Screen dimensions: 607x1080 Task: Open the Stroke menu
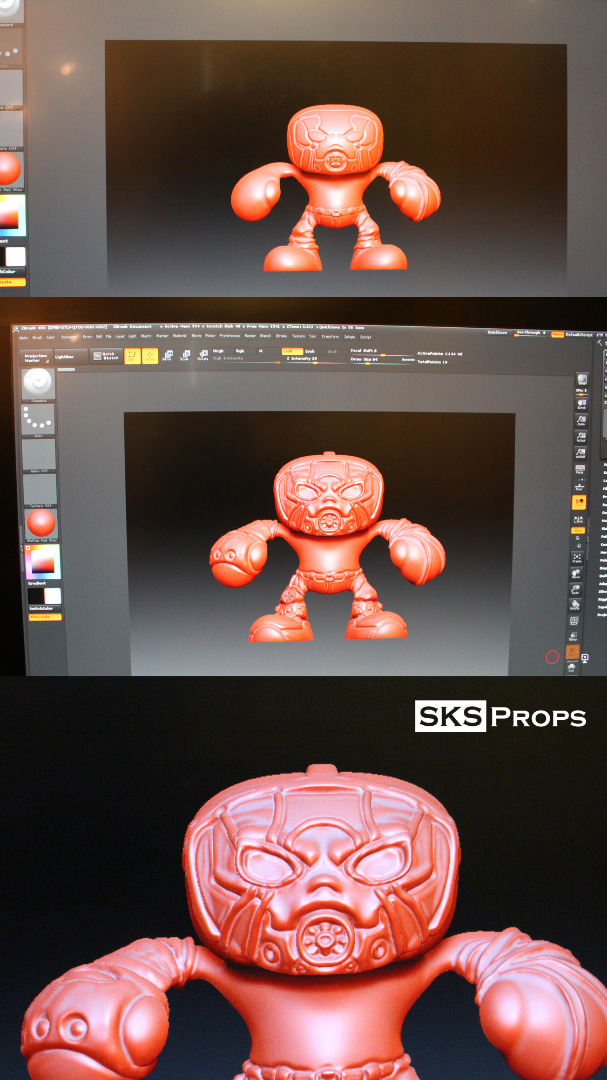280,336
